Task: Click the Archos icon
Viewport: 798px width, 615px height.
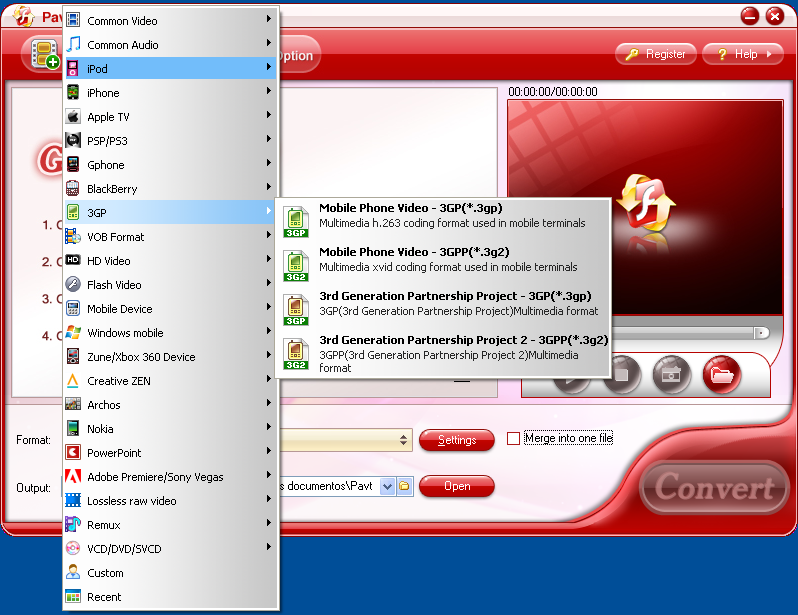Action: 73,404
